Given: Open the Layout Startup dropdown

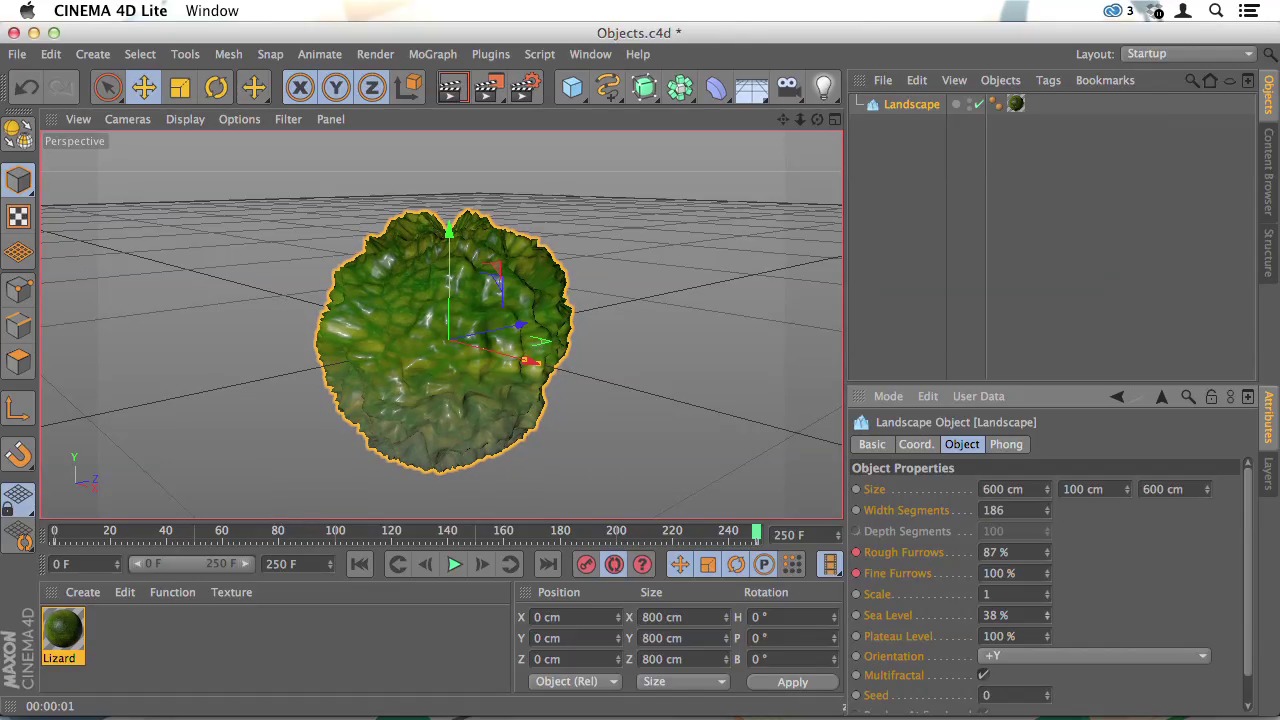Looking at the screenshot, I should tap(1188, 54).
